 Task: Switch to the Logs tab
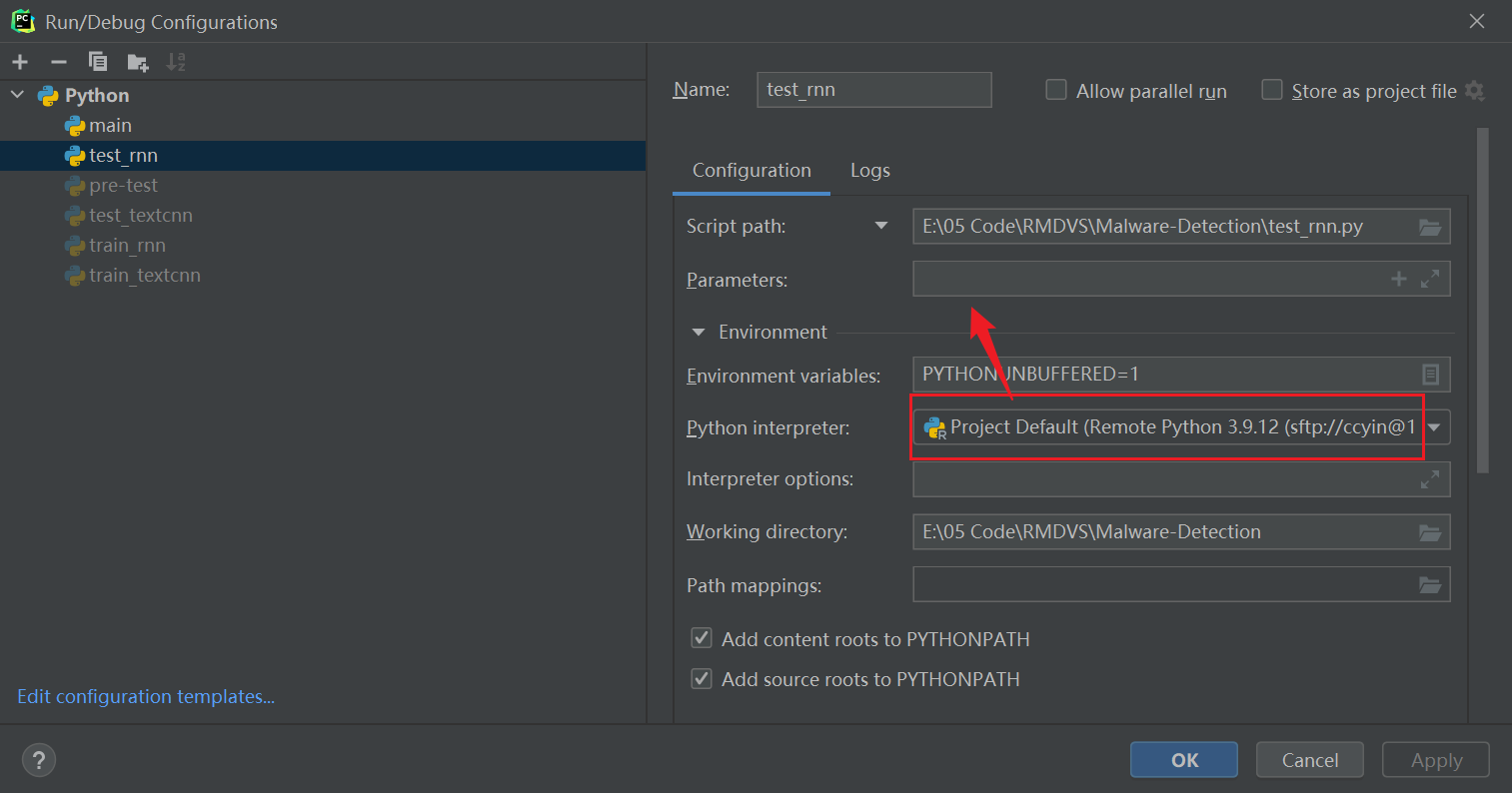click(870, 170)
